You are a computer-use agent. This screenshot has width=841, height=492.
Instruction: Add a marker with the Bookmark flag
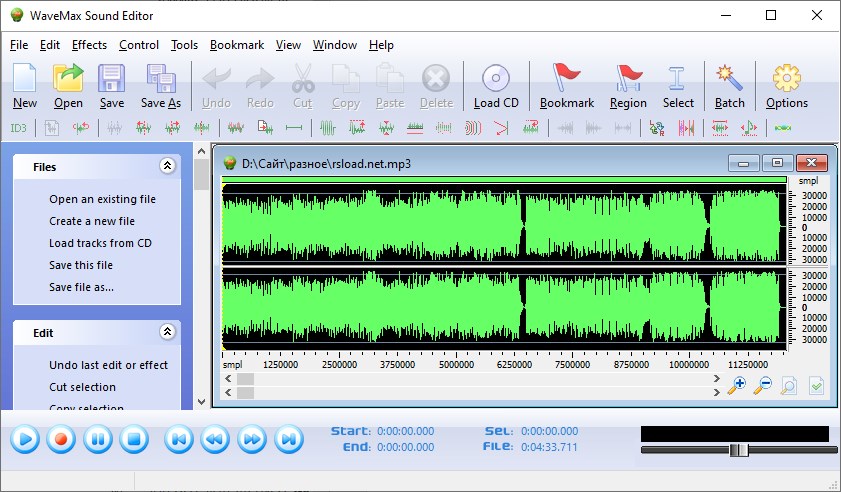click(566, 78)
